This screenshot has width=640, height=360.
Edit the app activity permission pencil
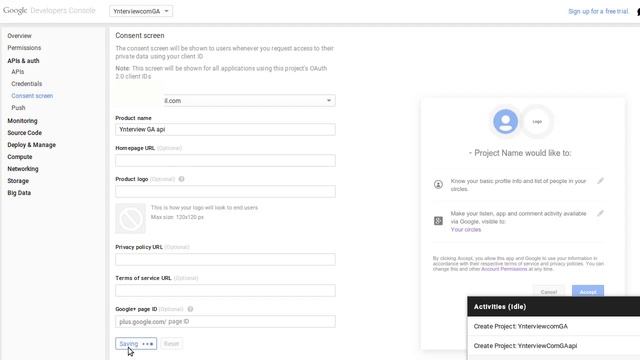(600, 213)
